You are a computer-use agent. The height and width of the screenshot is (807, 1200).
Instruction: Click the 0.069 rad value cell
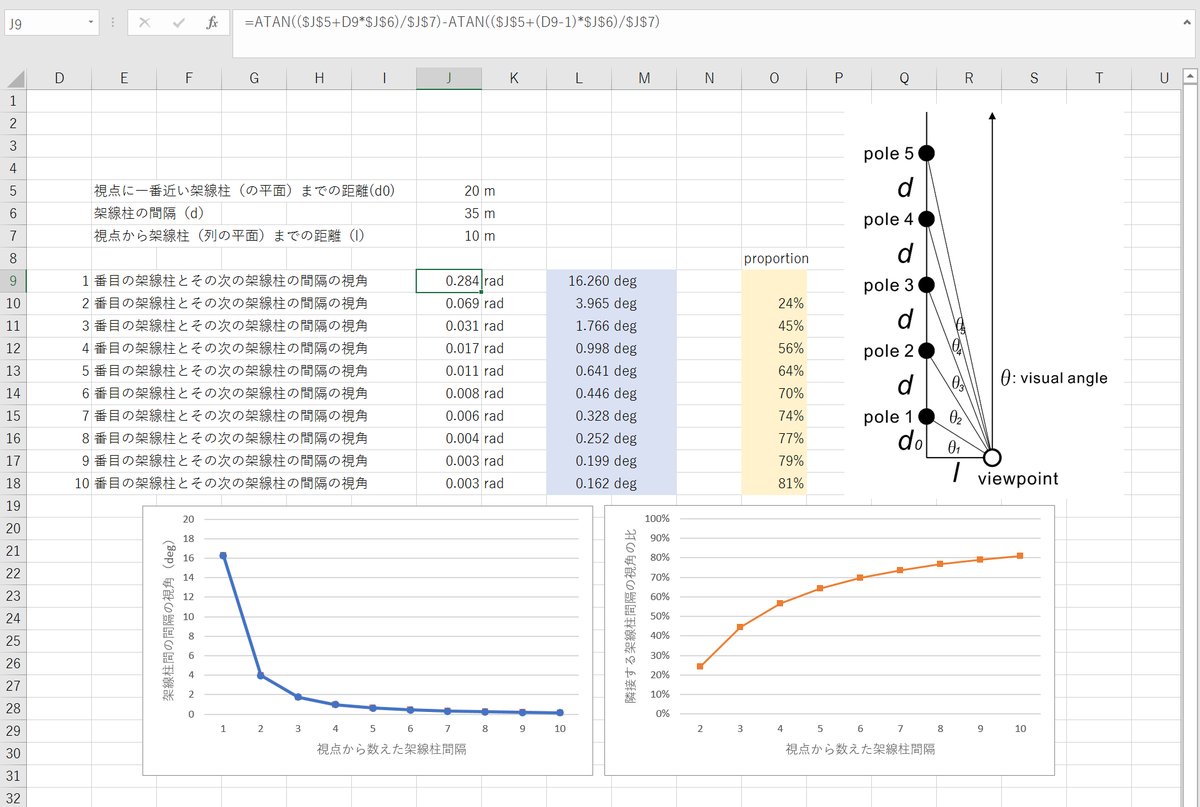[x=449, y=303]
